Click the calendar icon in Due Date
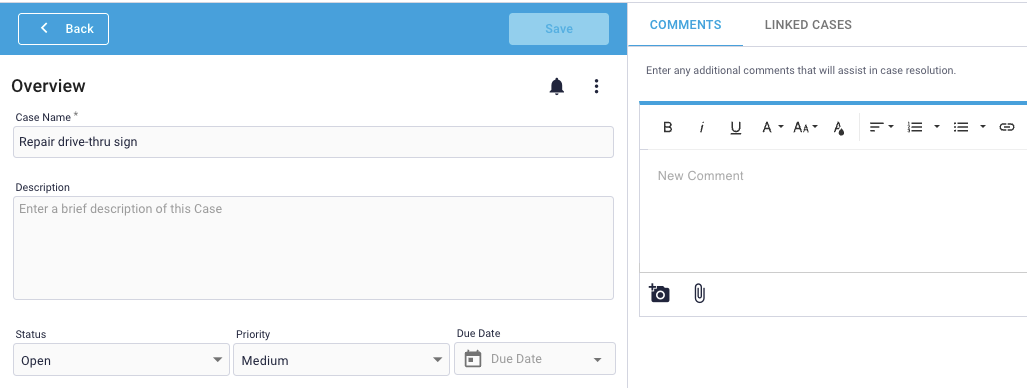Screen dimensions: 1027x388 (x=473, y=359)
